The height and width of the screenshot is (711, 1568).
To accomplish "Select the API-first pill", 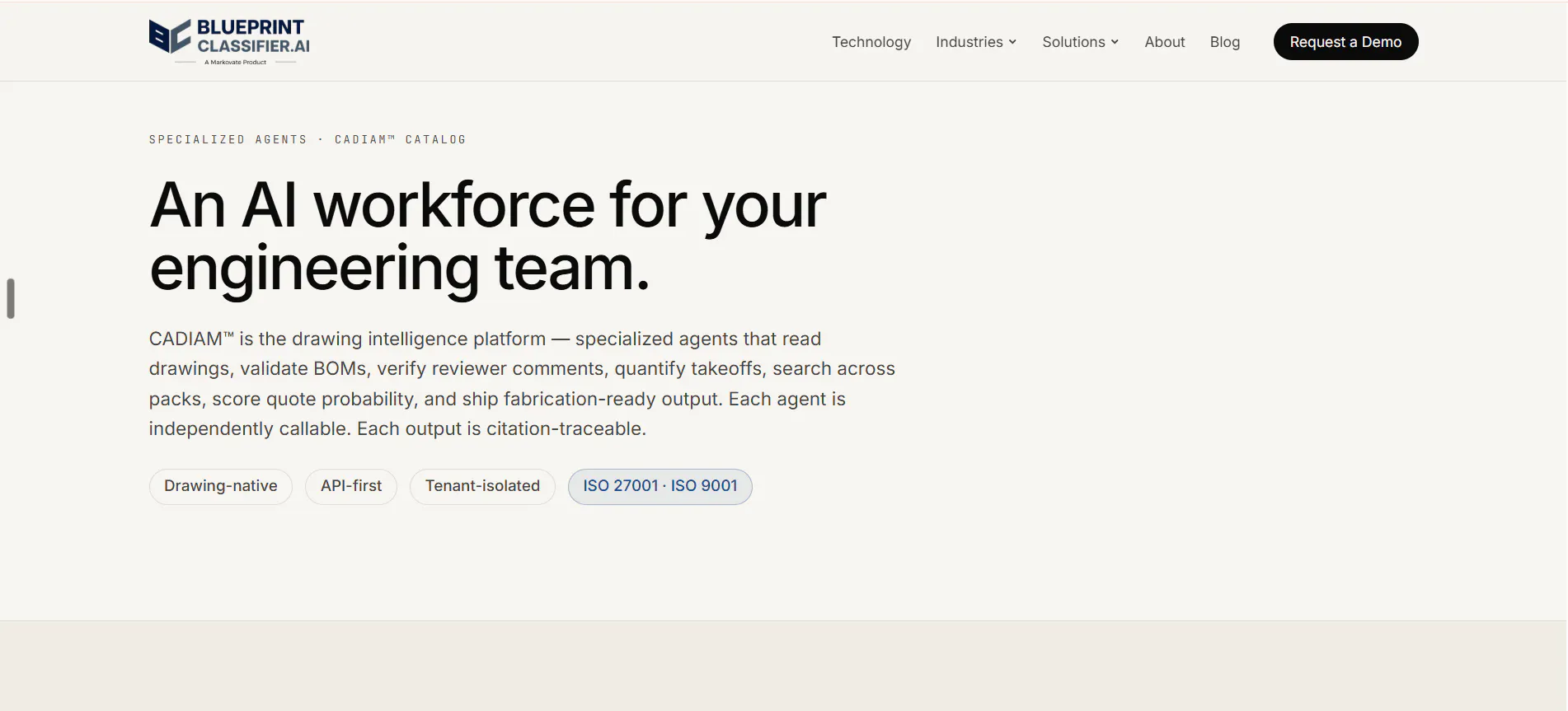I will pyautogui.click(x=351, y=486).
